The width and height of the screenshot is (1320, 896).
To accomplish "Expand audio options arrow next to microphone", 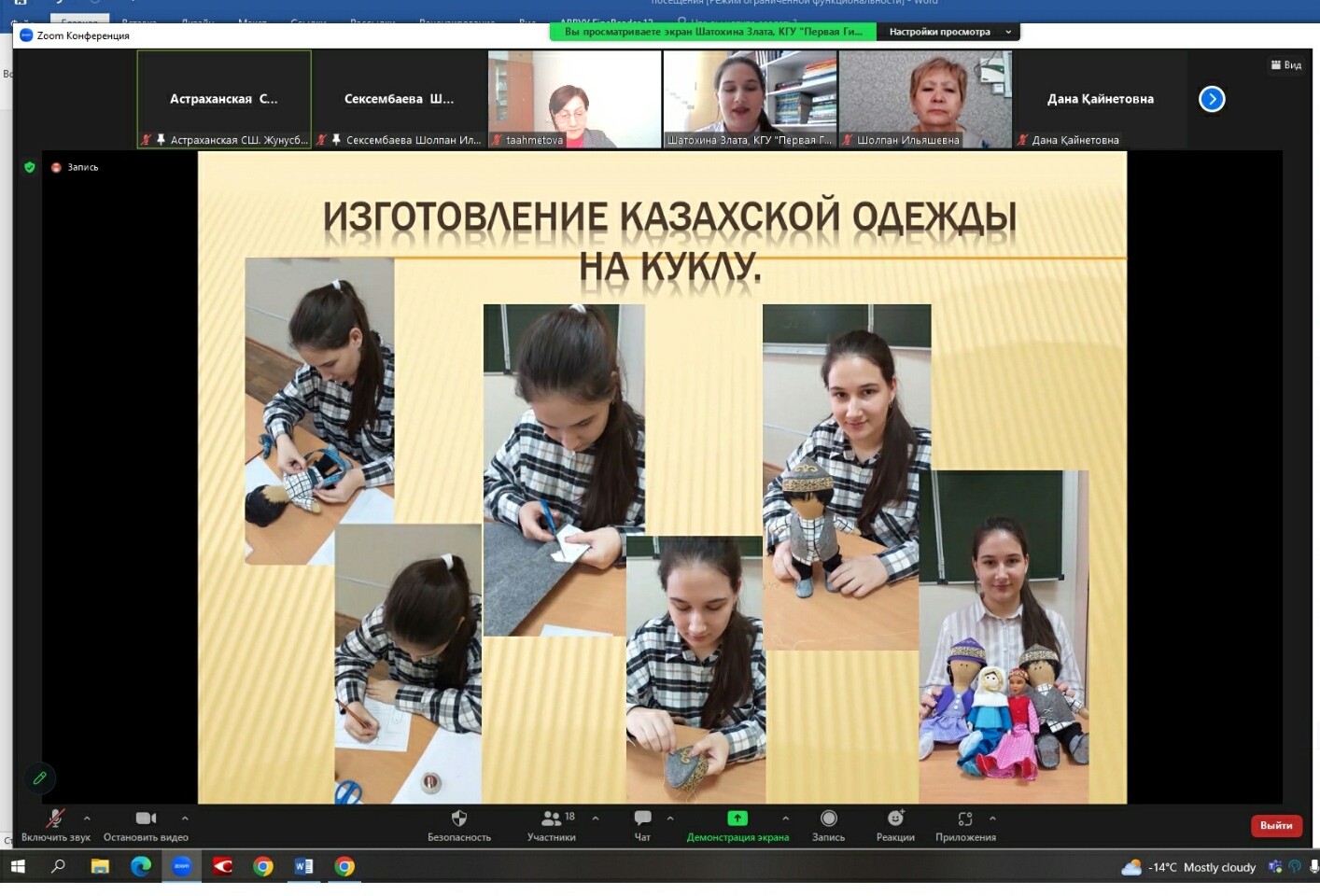I will coord(87,819).
